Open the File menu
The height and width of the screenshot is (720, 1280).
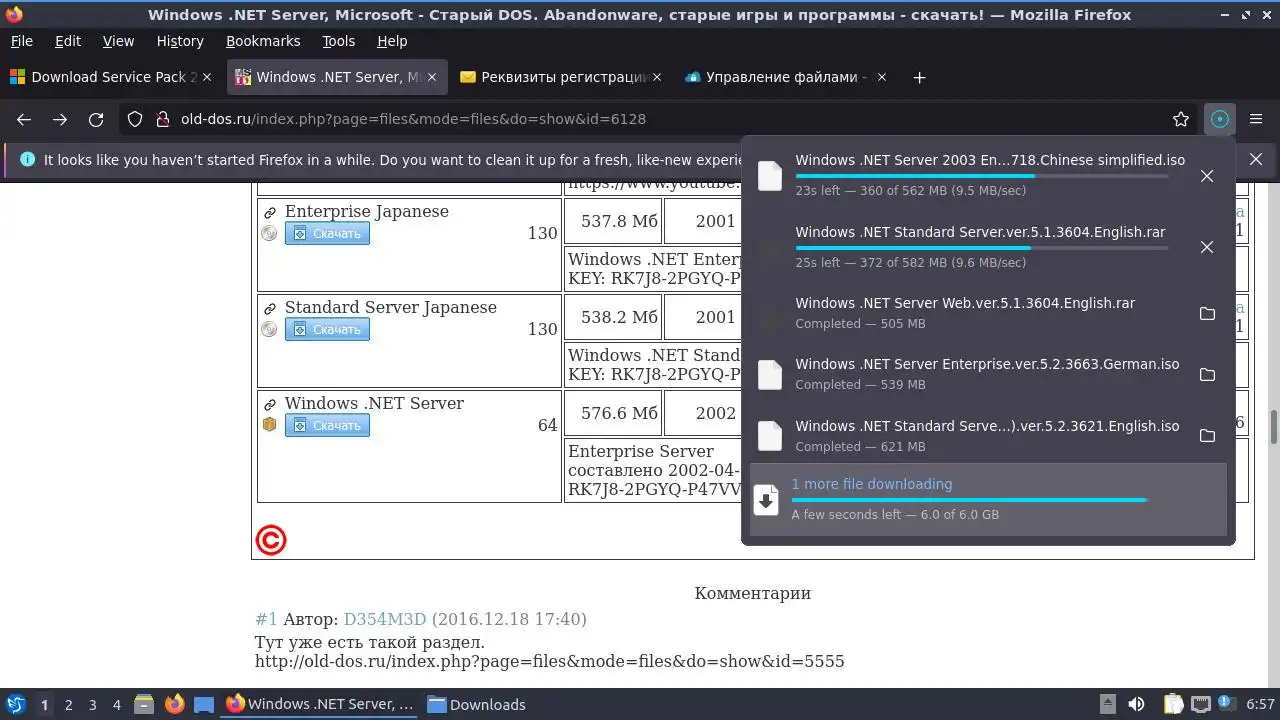(x=21, y=41)
